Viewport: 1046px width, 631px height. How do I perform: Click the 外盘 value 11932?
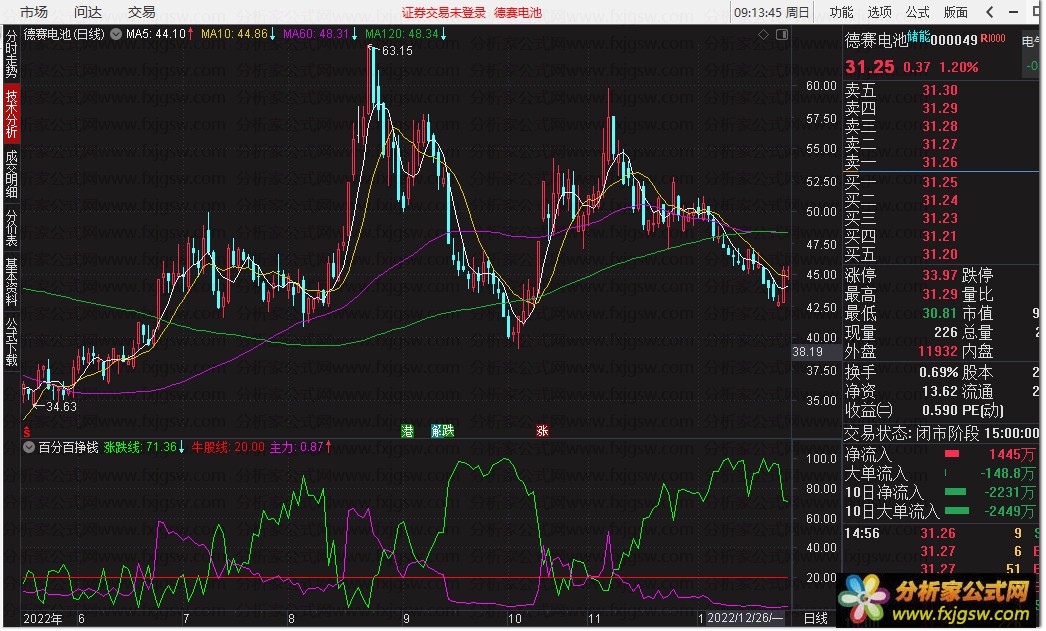937,351
